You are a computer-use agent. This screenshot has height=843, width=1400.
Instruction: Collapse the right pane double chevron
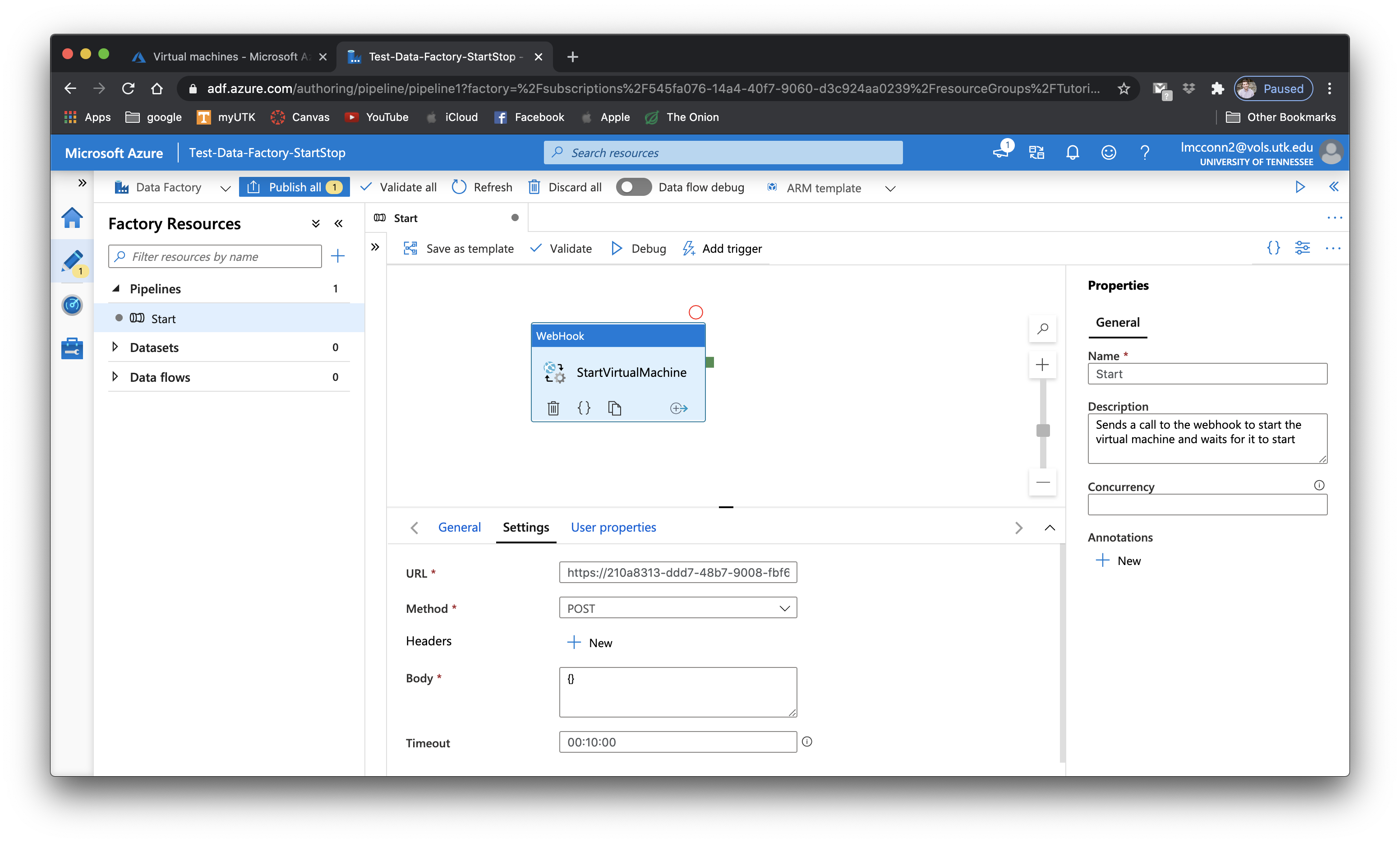pyautogui.click(x=1334, y=187)
